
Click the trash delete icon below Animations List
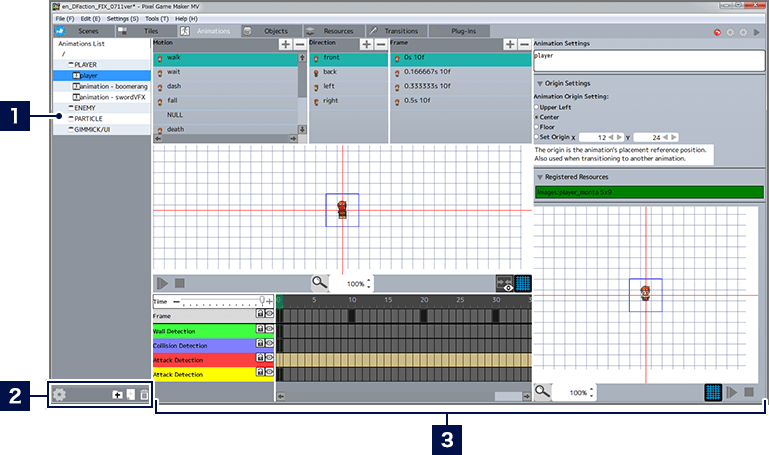point(144,395)
